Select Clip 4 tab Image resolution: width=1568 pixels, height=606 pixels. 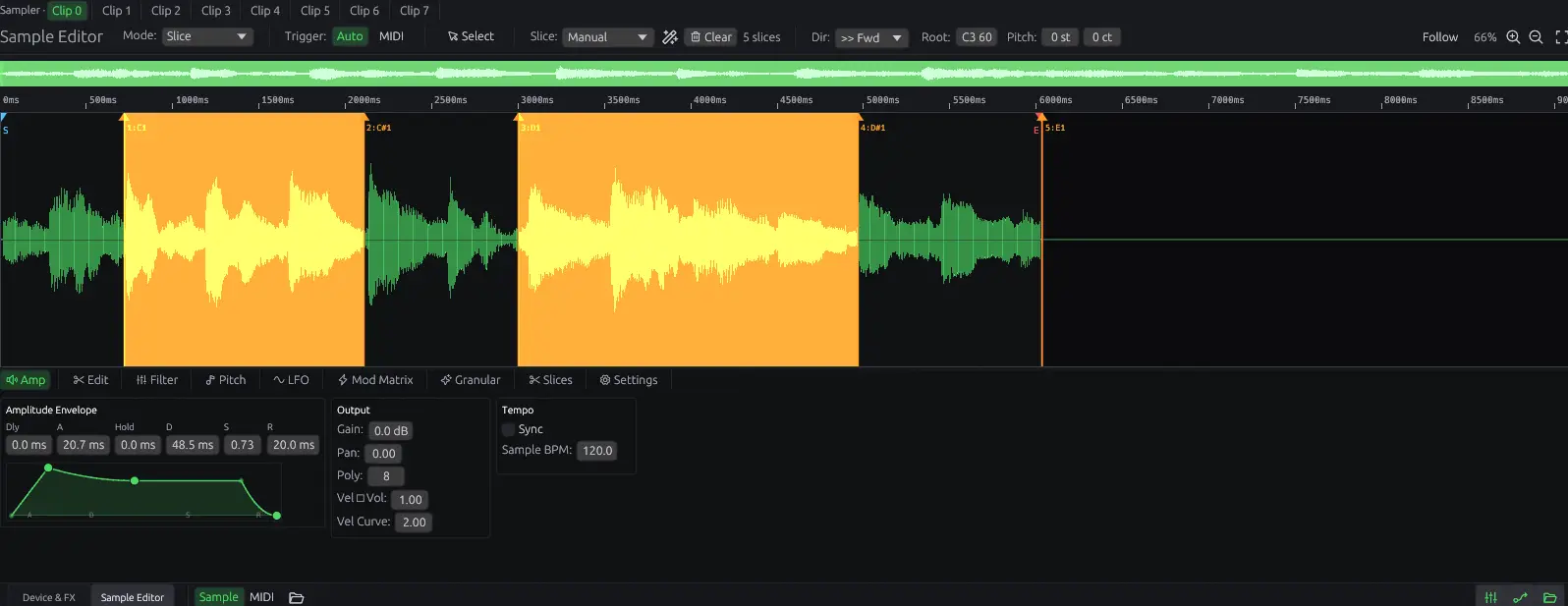[x=265, y=11]
